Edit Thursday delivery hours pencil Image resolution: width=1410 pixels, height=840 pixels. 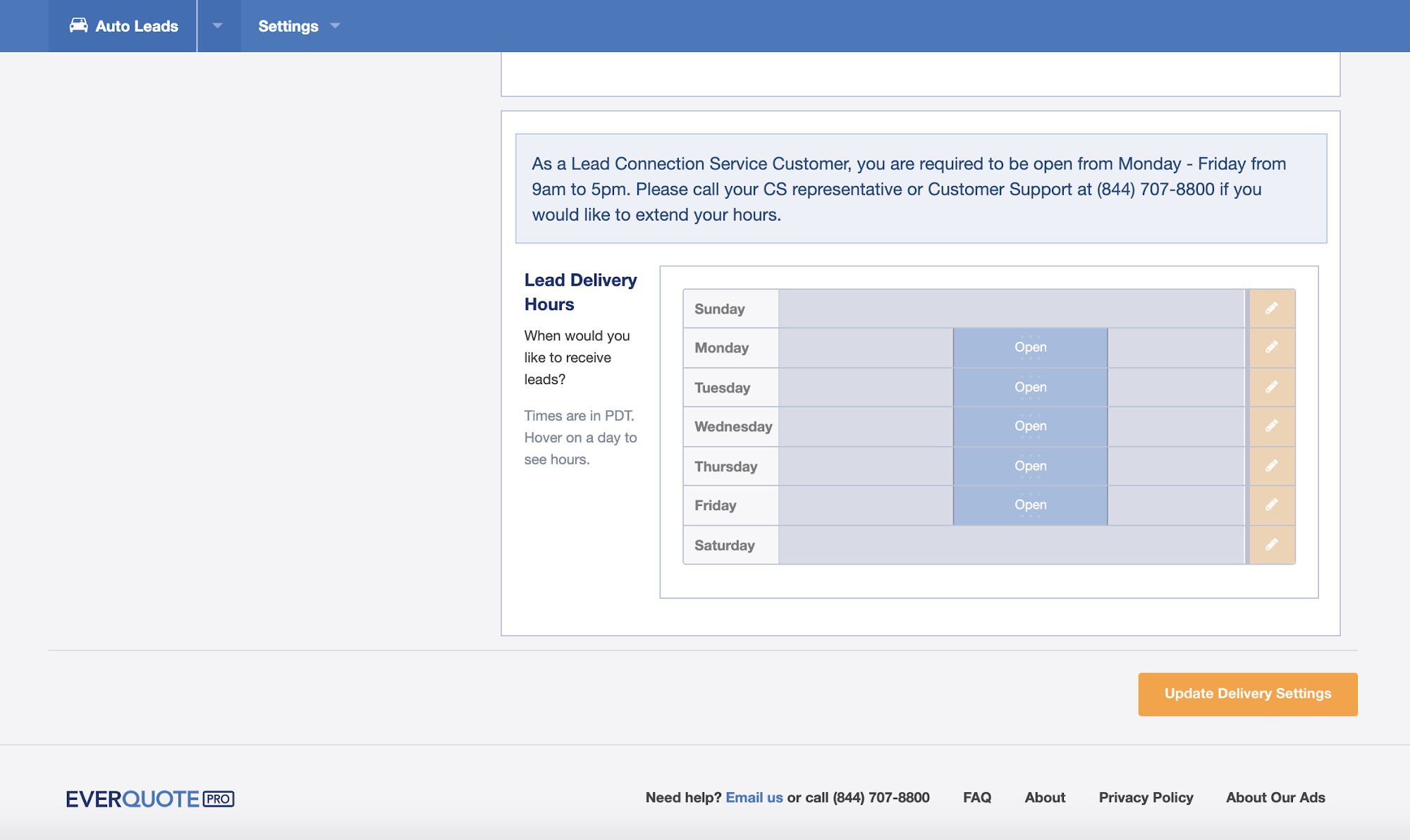point(1271,466)
